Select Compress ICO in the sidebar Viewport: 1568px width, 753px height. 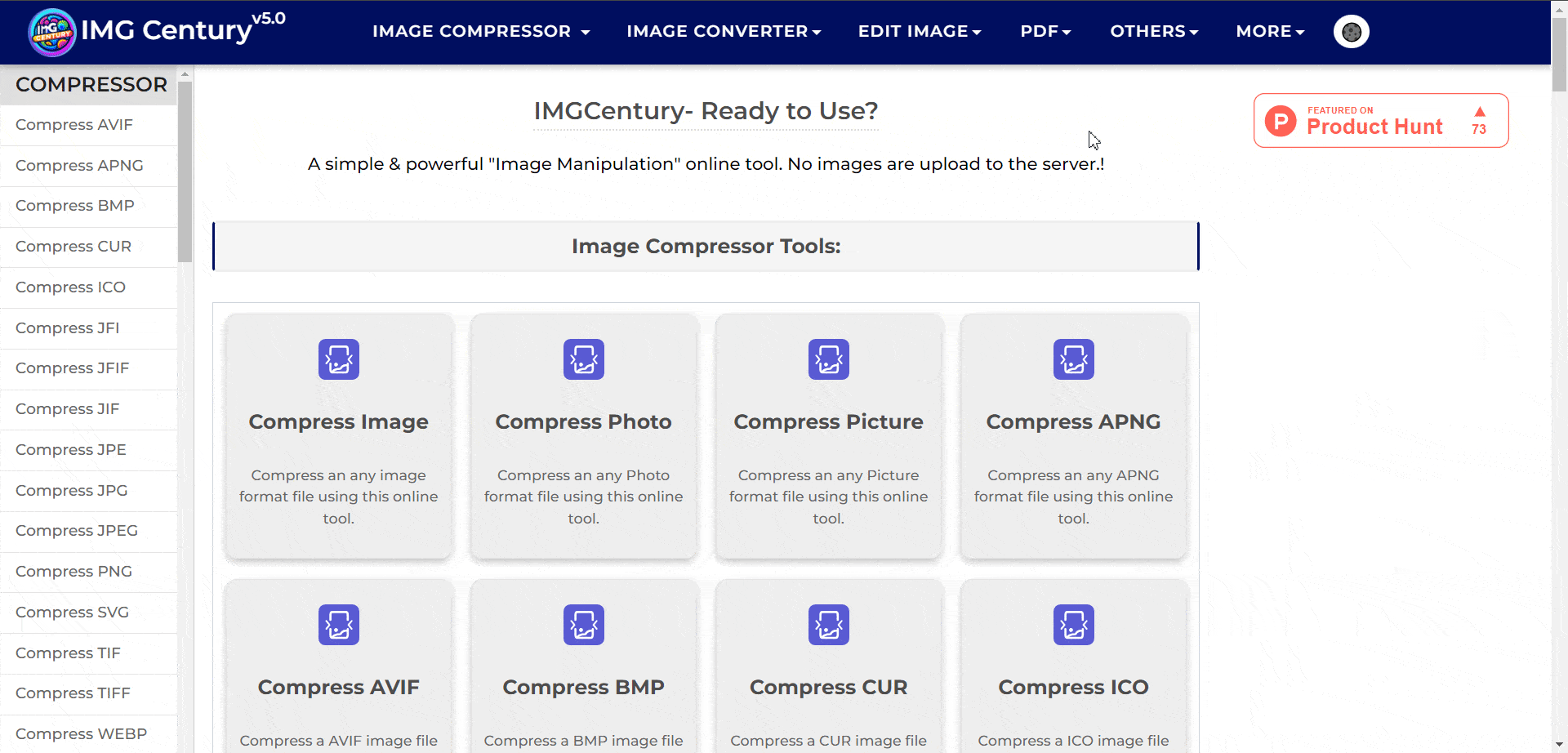point(88,287)
